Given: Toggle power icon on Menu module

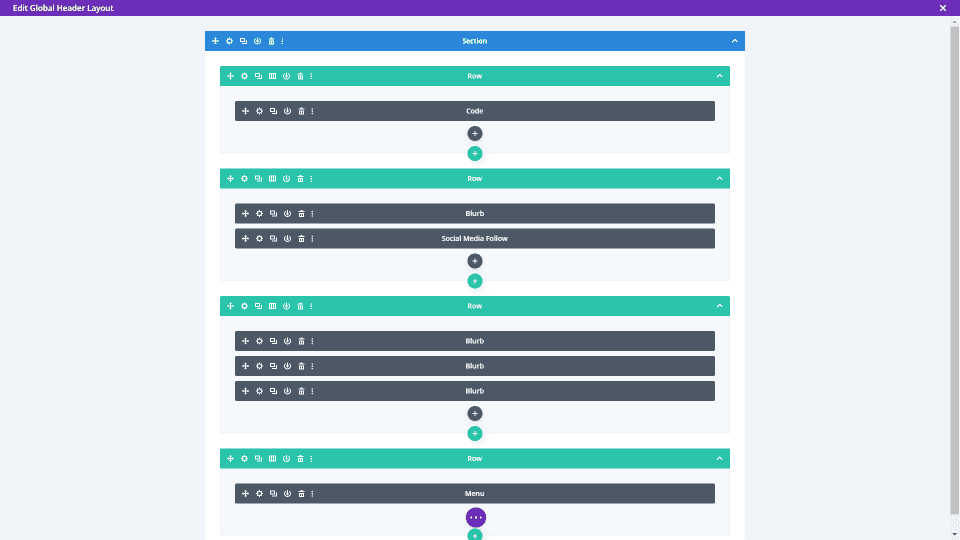Looking at the screenshot, I should [287, 493].
